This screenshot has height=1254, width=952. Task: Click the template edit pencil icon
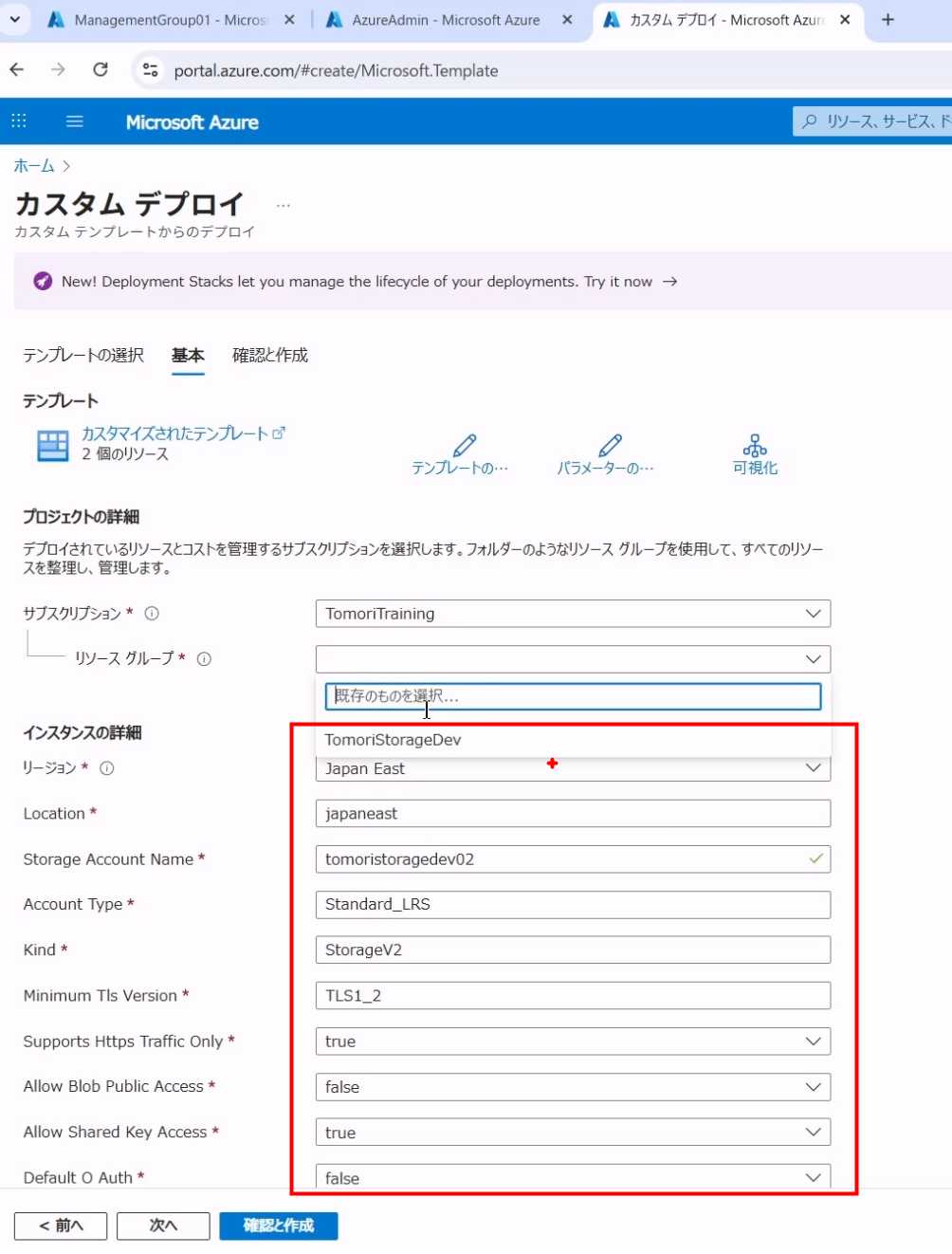click(464, 446)
